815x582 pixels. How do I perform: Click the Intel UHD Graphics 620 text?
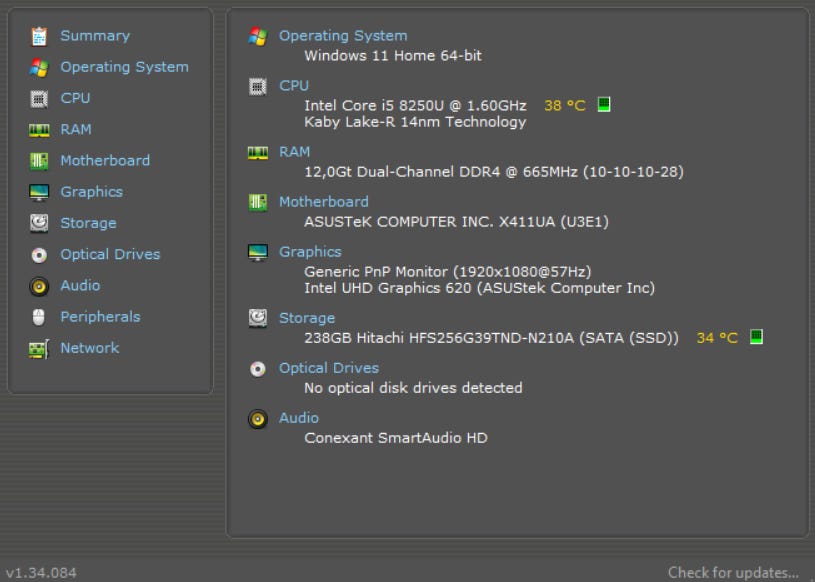[479, 288]
